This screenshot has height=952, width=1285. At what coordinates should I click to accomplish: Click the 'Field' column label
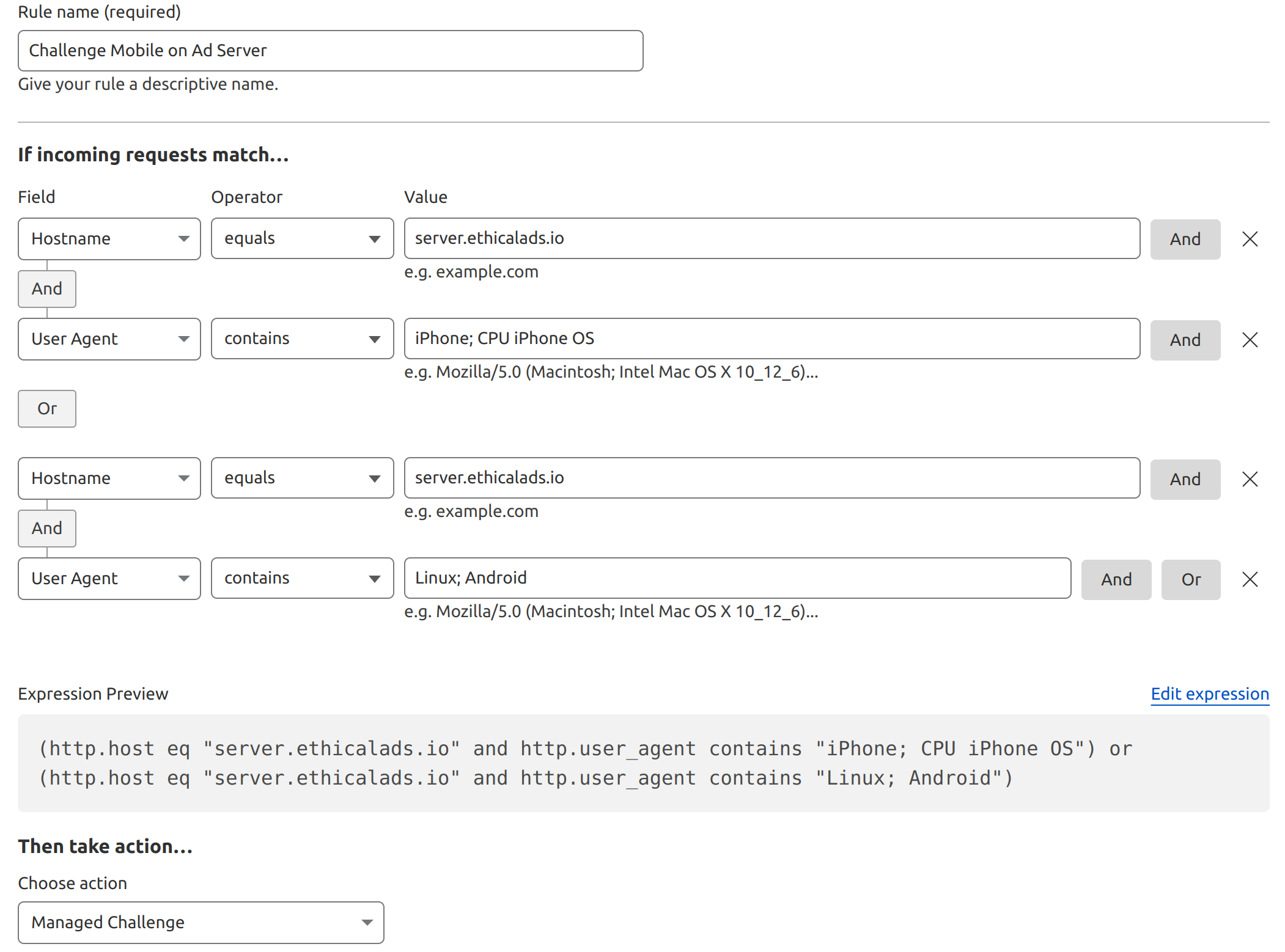37,197
